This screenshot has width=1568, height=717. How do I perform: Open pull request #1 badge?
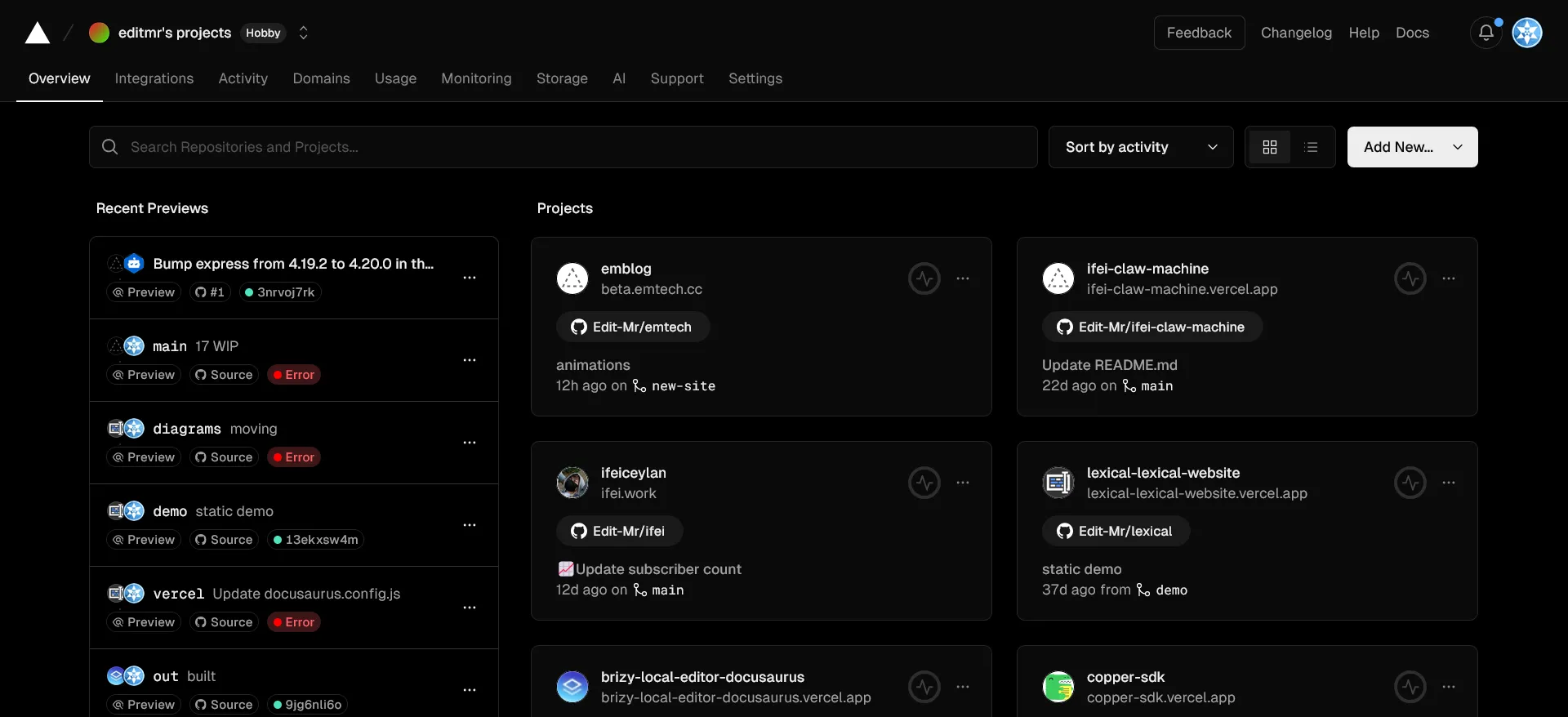coord(210,292)
